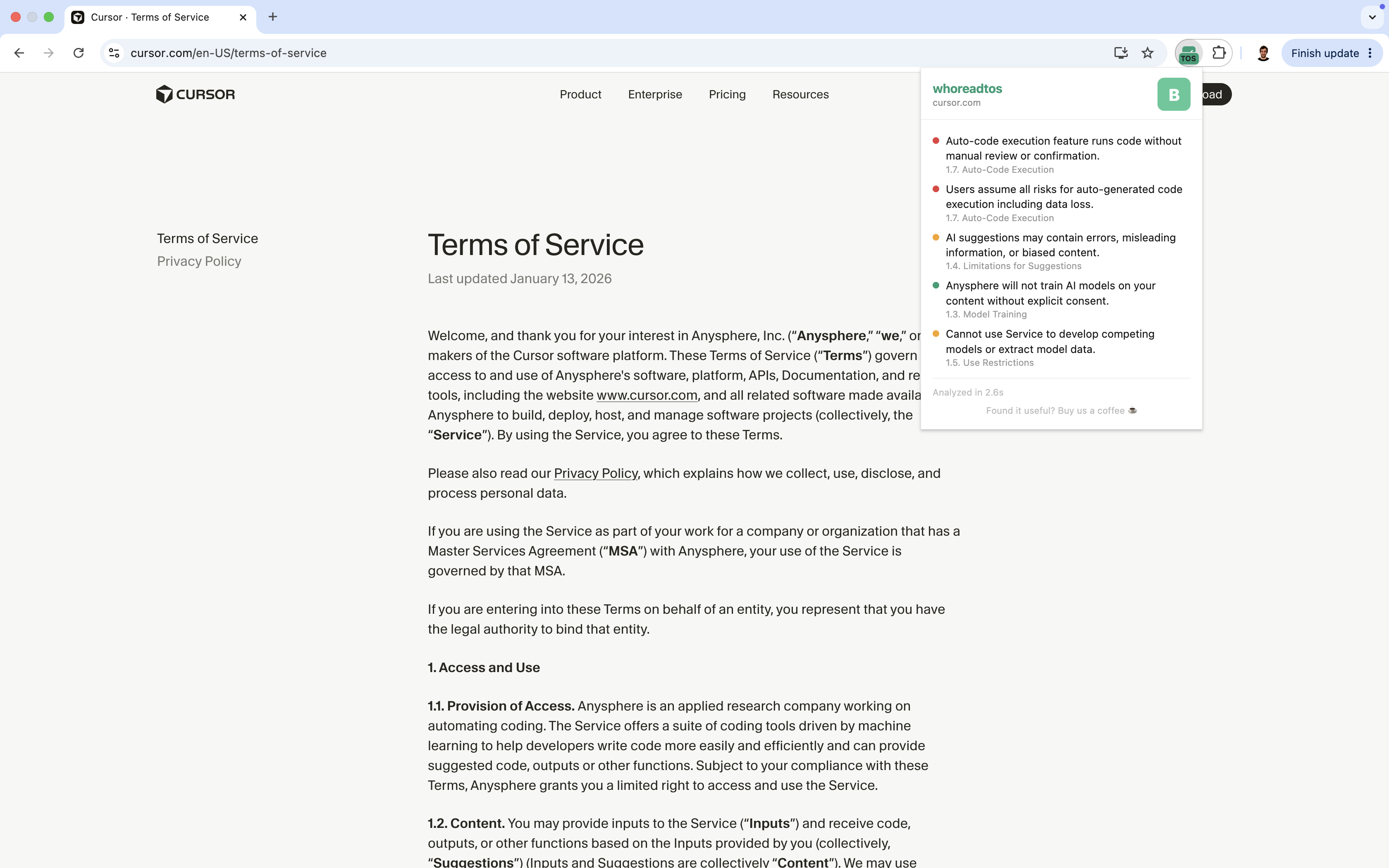
Task: Select Privacy Policy in sidebar
Action: [199, 261]
